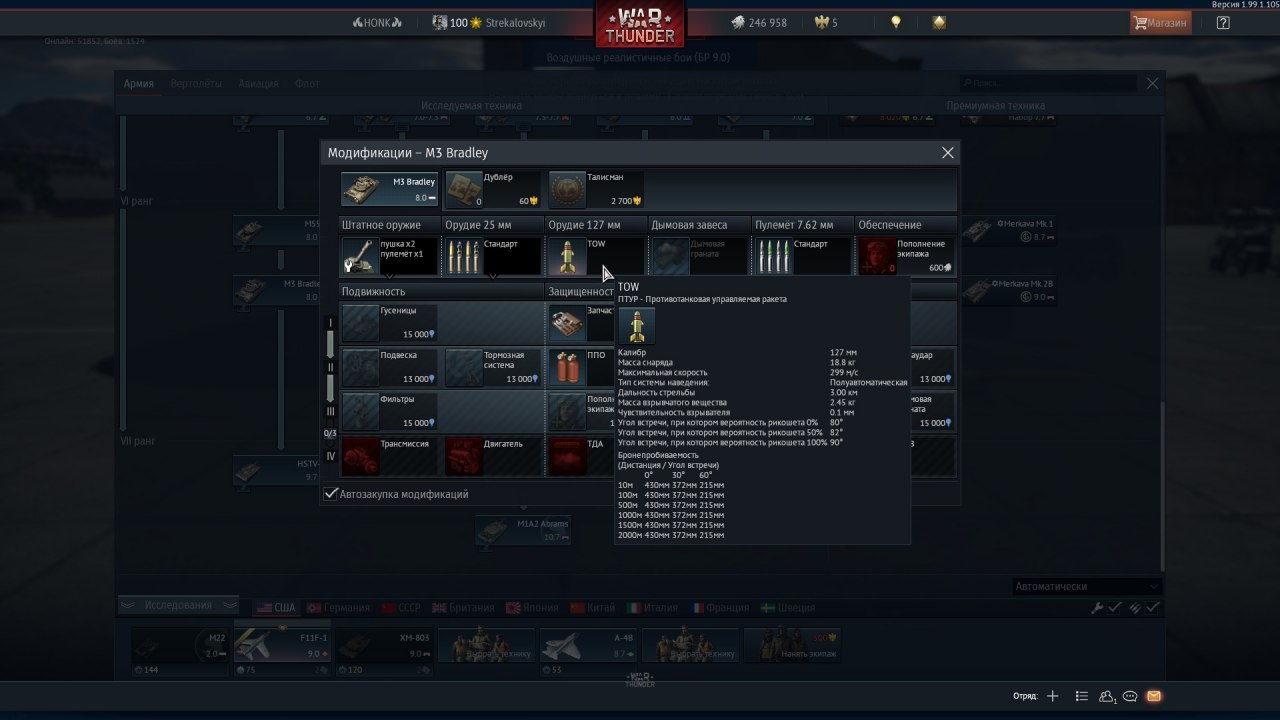Viewport: 1280px width, 720px height.
Task: Open the mail envelope icon
Action: [x=1153, y=696]
